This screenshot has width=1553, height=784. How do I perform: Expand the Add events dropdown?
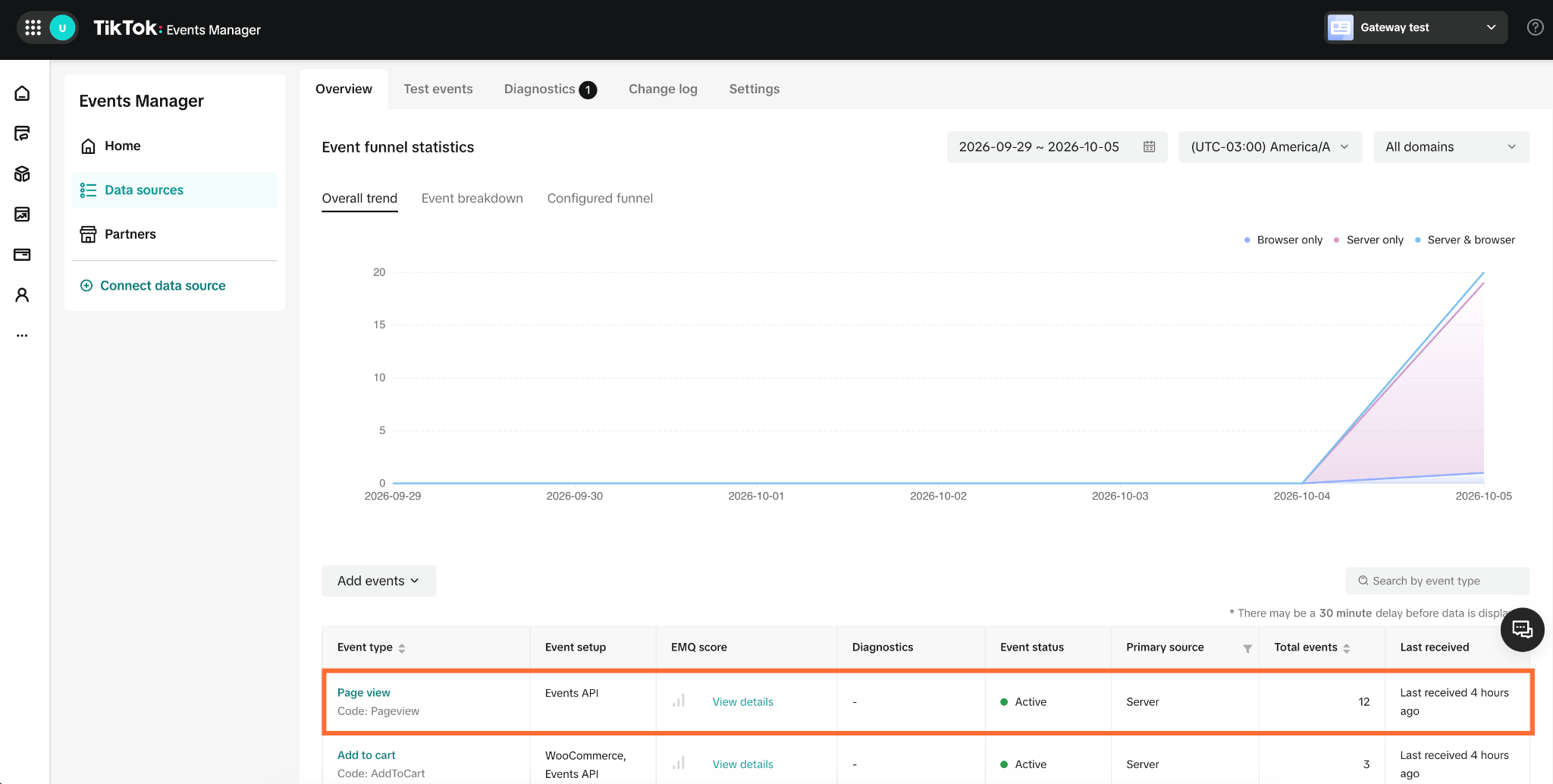[x=378, y=581]
